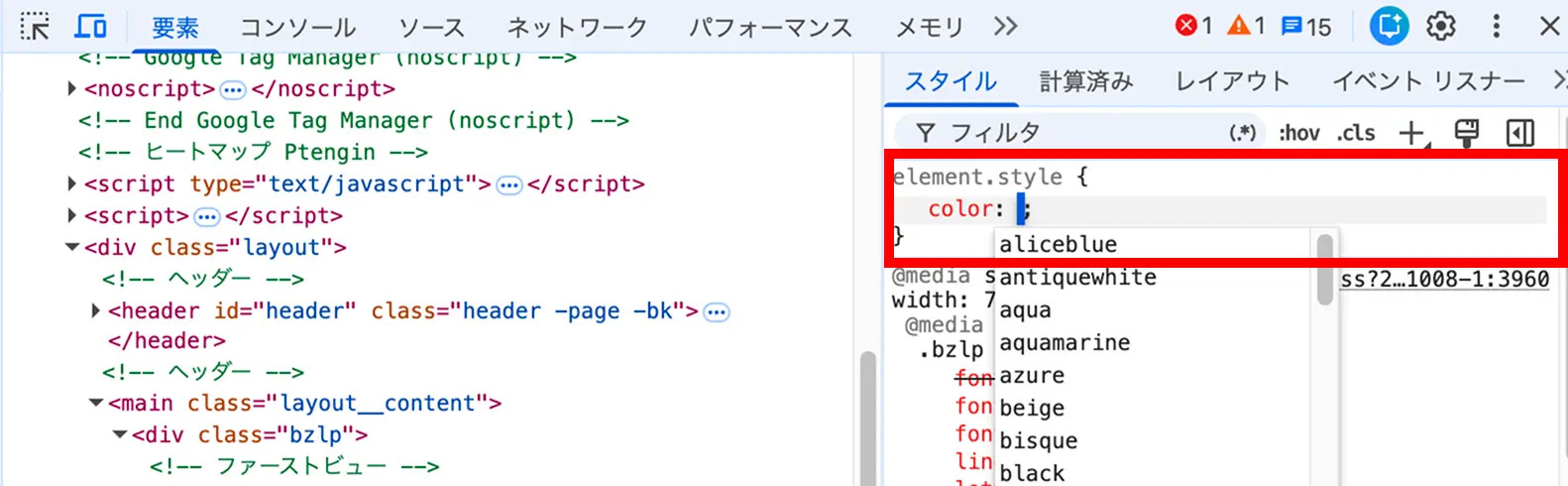Screen dimensions: 1568x486
Task: Click the styles フィルタ input field
Action: click(1080, 132)
